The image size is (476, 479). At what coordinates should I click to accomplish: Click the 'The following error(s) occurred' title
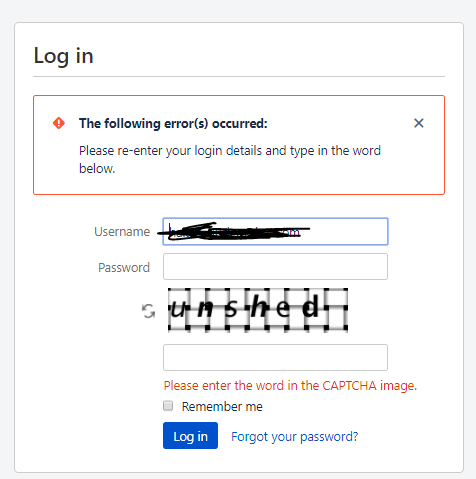point(173,123)
